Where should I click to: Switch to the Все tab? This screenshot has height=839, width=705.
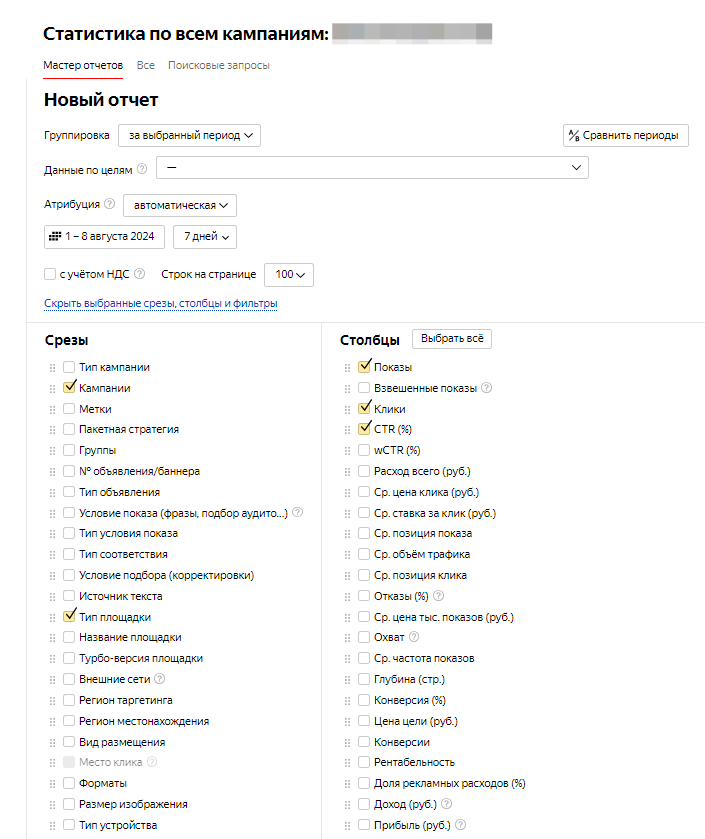(145, 65)
